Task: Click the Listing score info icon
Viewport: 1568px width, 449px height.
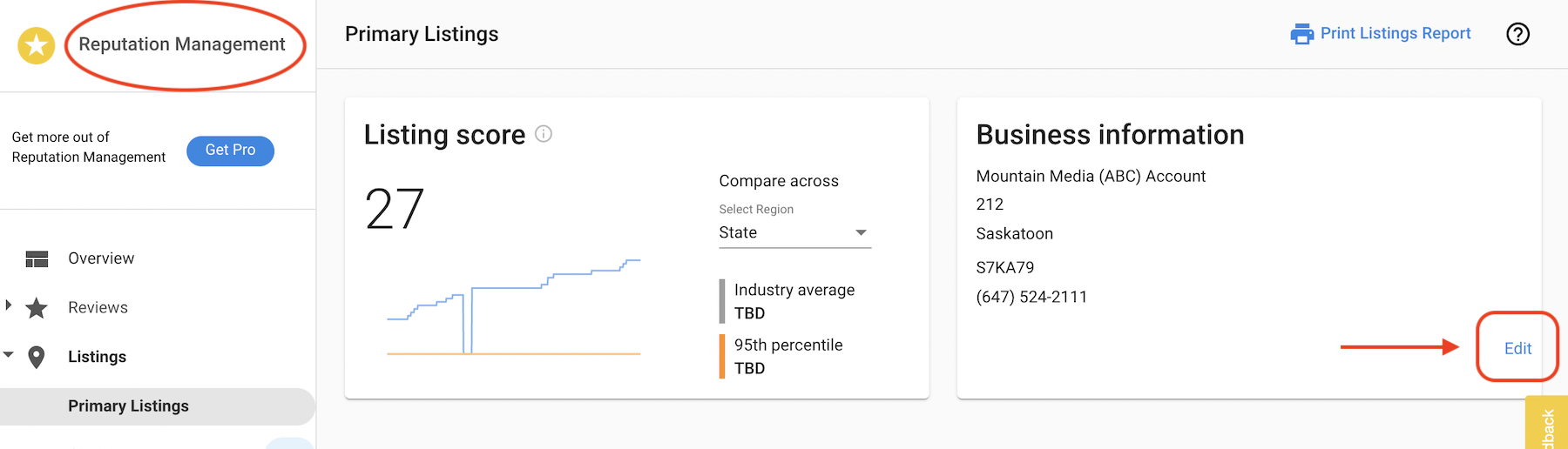Action: (x=544, y=134)
